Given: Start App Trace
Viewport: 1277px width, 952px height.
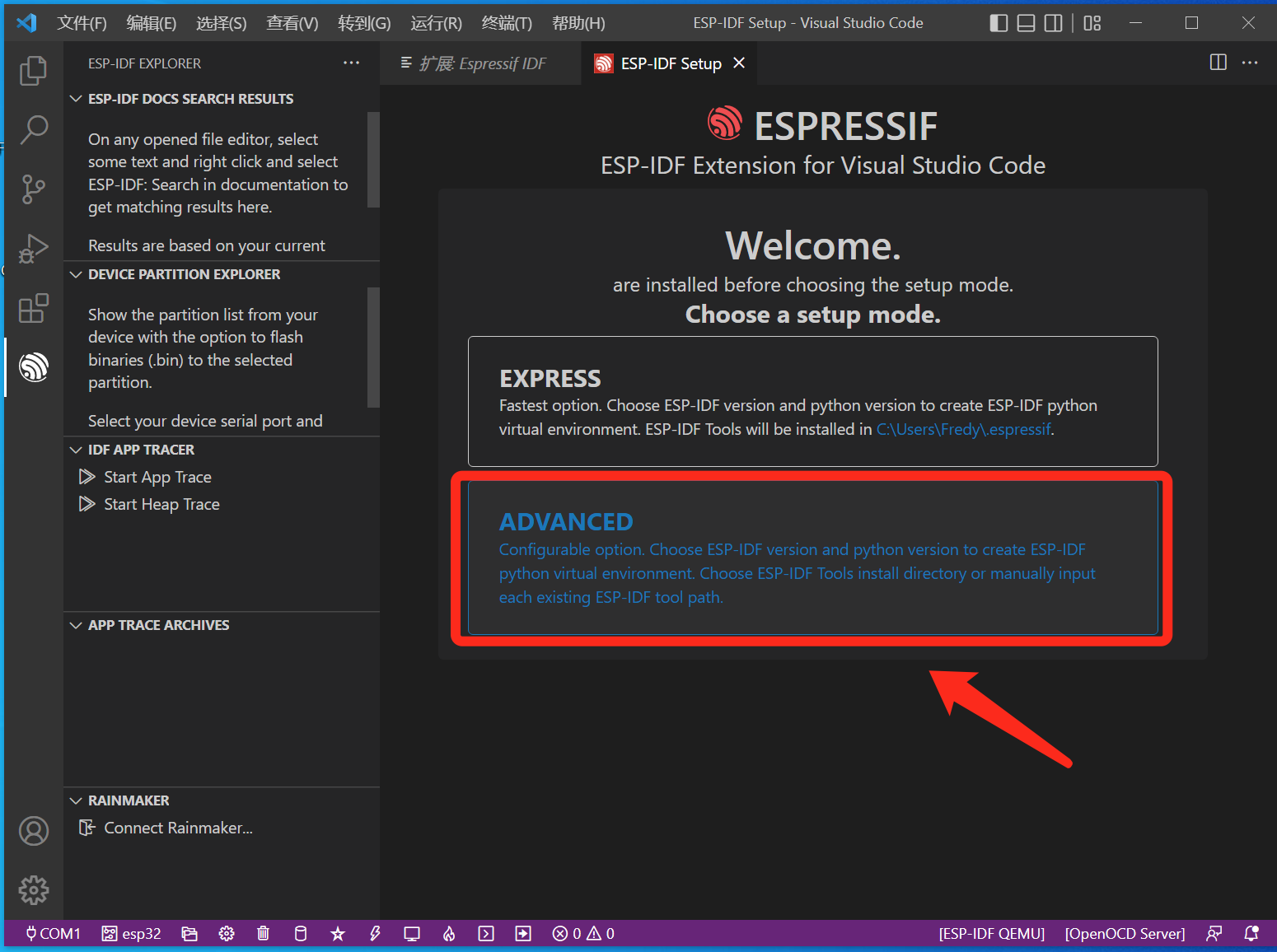Looking at the screenshot, I should [157, 477].
